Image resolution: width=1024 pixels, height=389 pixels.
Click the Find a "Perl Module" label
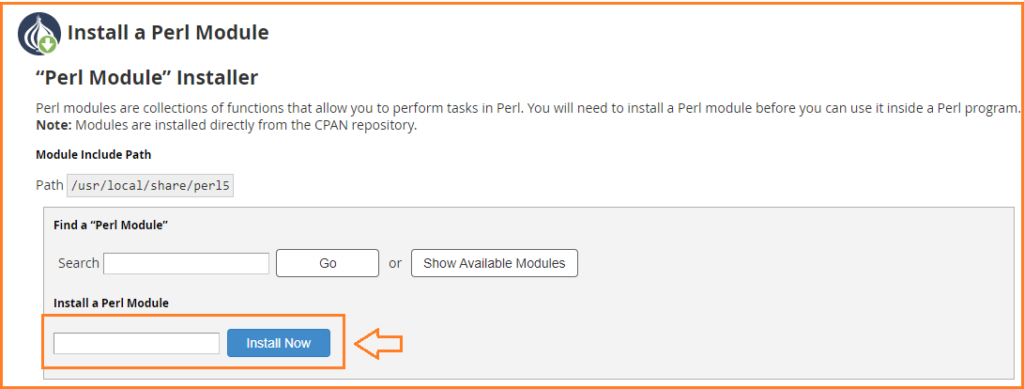[x=111, y=225]
